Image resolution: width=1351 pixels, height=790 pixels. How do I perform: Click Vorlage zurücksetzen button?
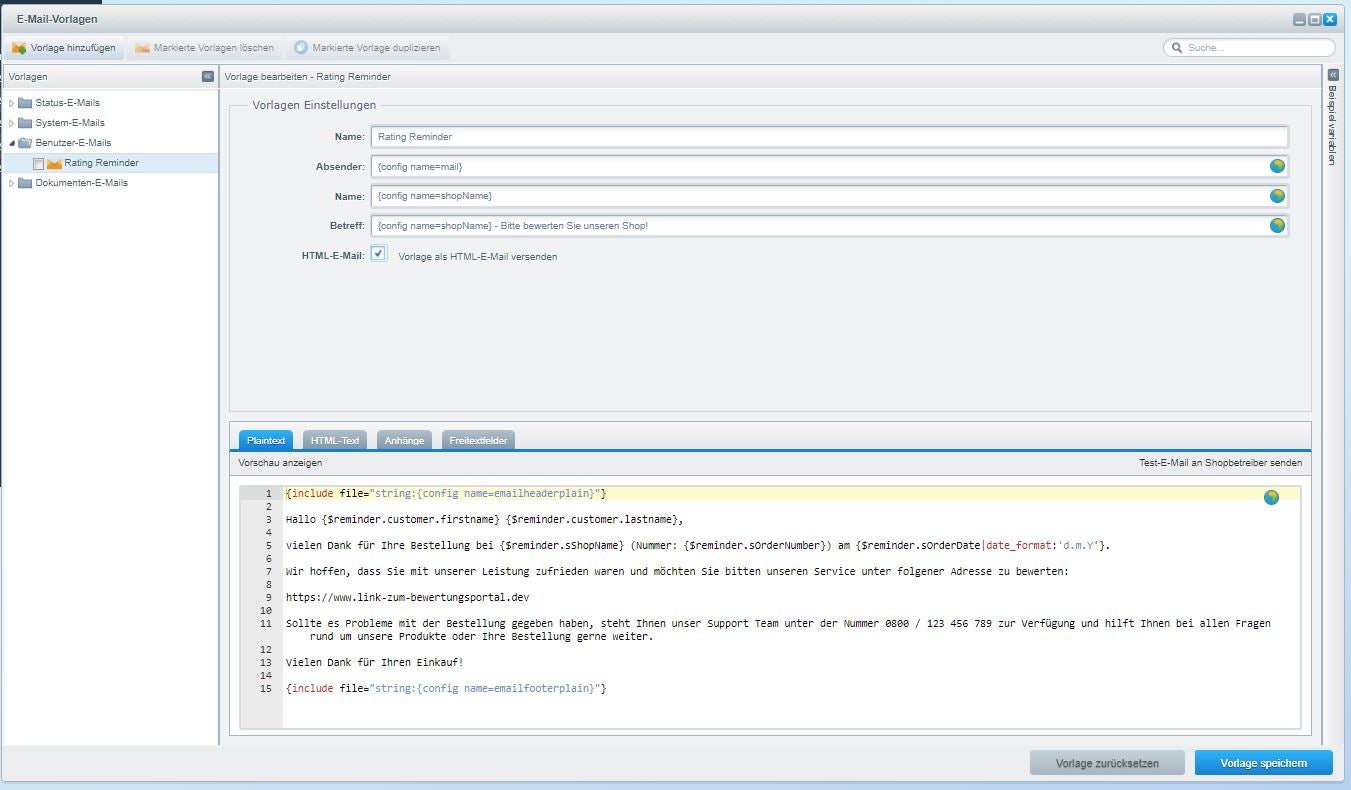coord(1107,763)
